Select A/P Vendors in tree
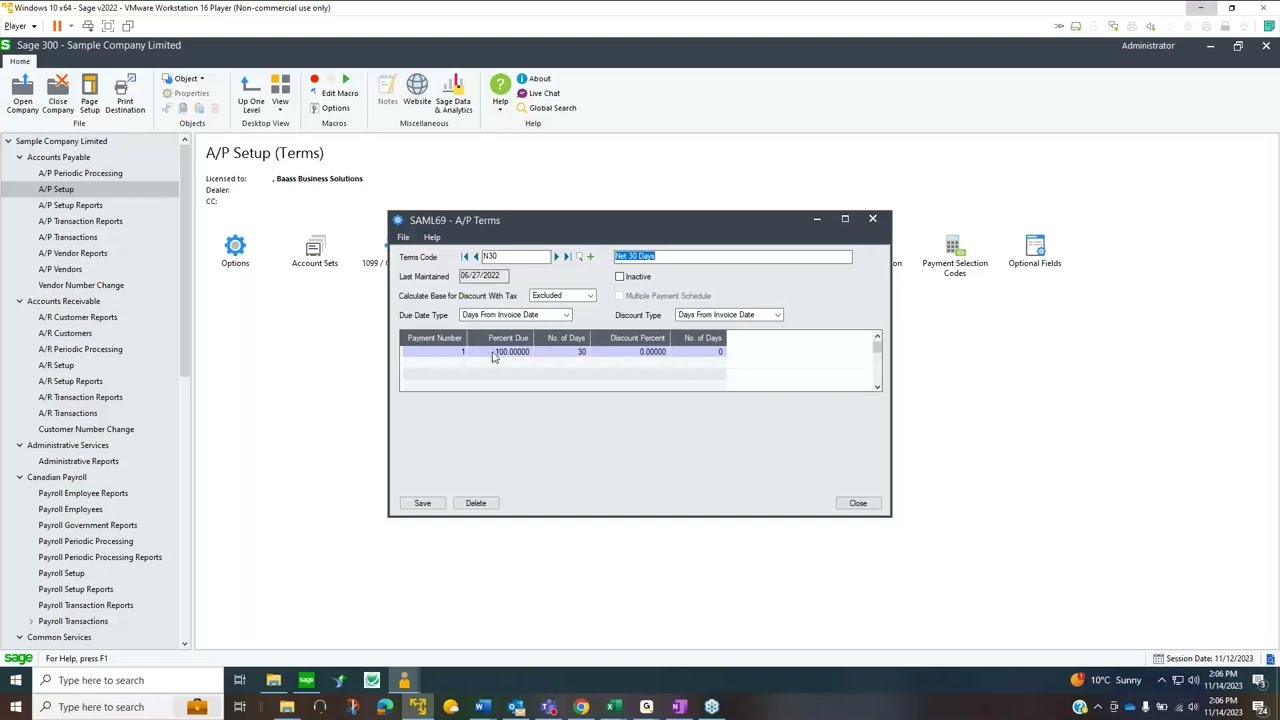Image resolution: width=1280 pixels, height=720 pixels. click(60, 269)
